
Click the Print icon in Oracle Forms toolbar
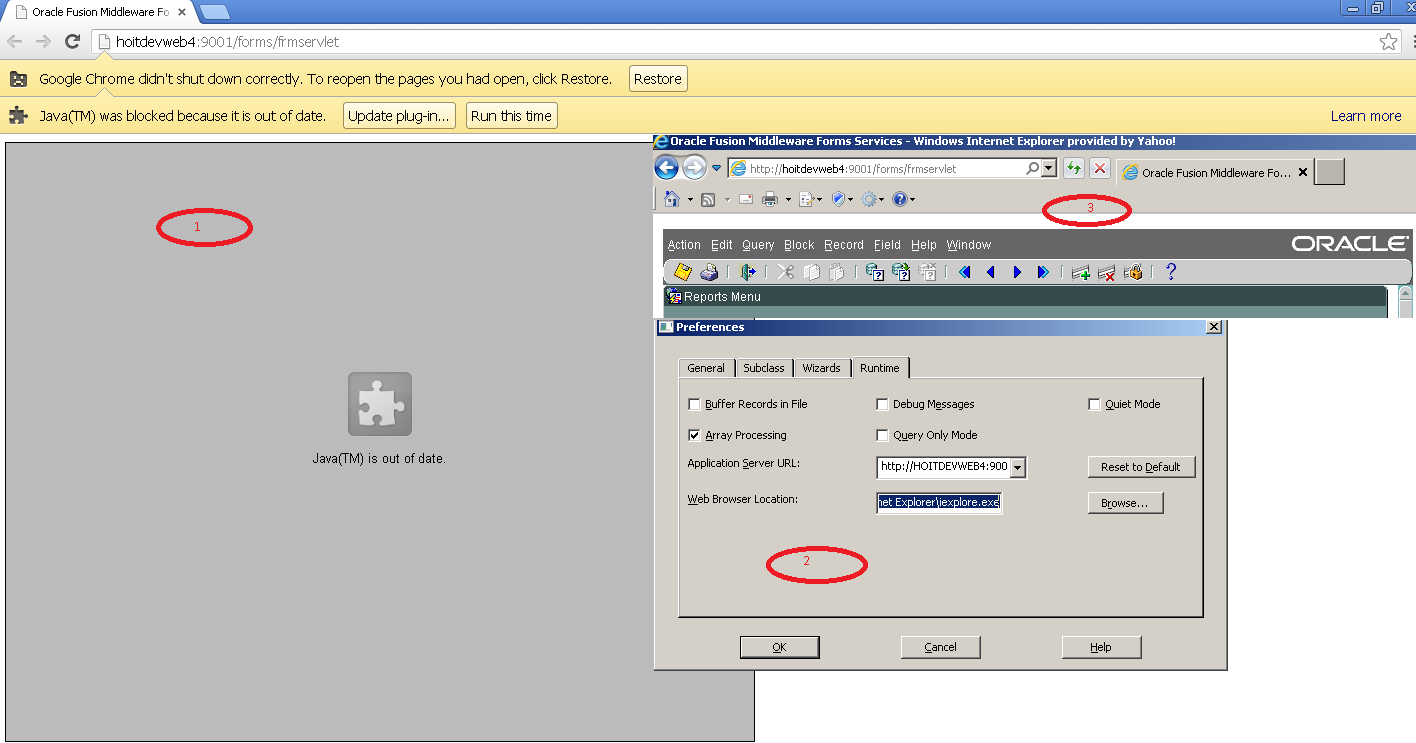(709, 272)
